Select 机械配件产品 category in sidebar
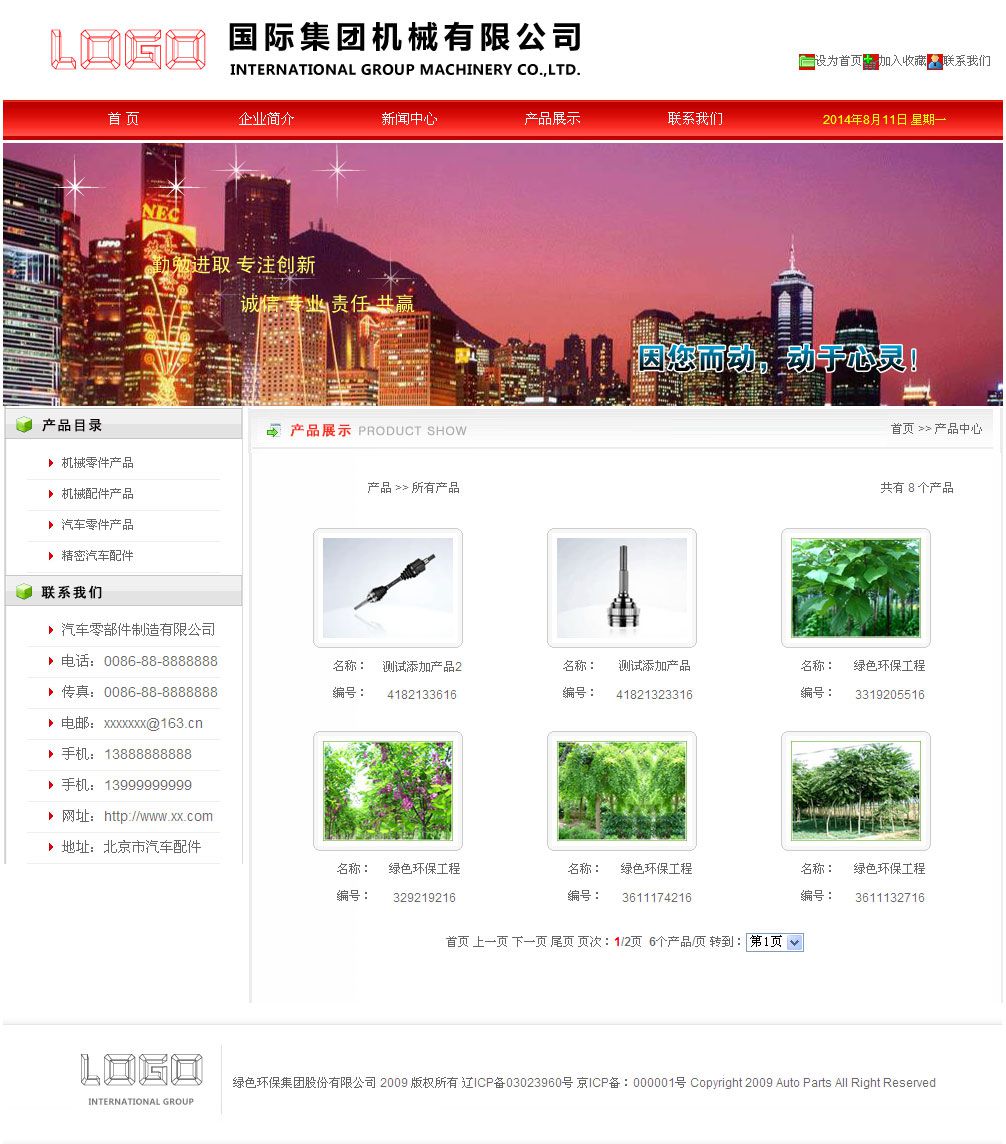The width and height of the screenshot is (1006, 1144). click(97, 494)
